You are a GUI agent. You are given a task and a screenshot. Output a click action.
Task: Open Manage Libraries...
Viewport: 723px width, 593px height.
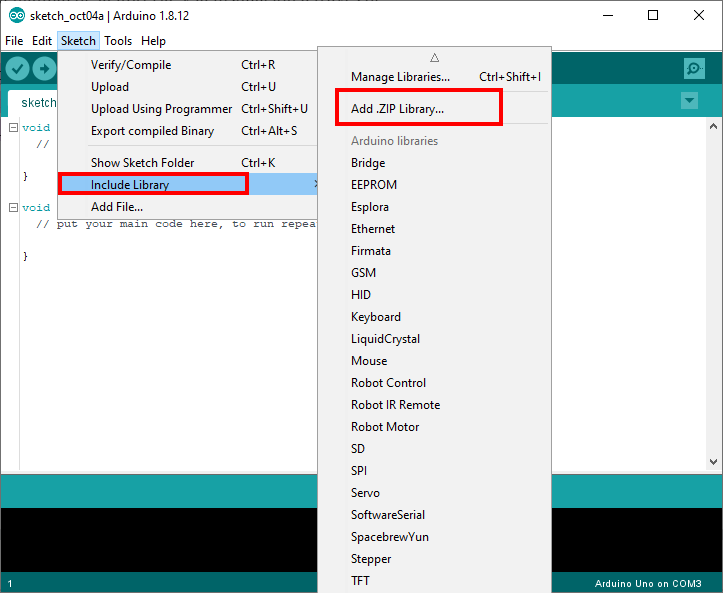coord(434,77)
